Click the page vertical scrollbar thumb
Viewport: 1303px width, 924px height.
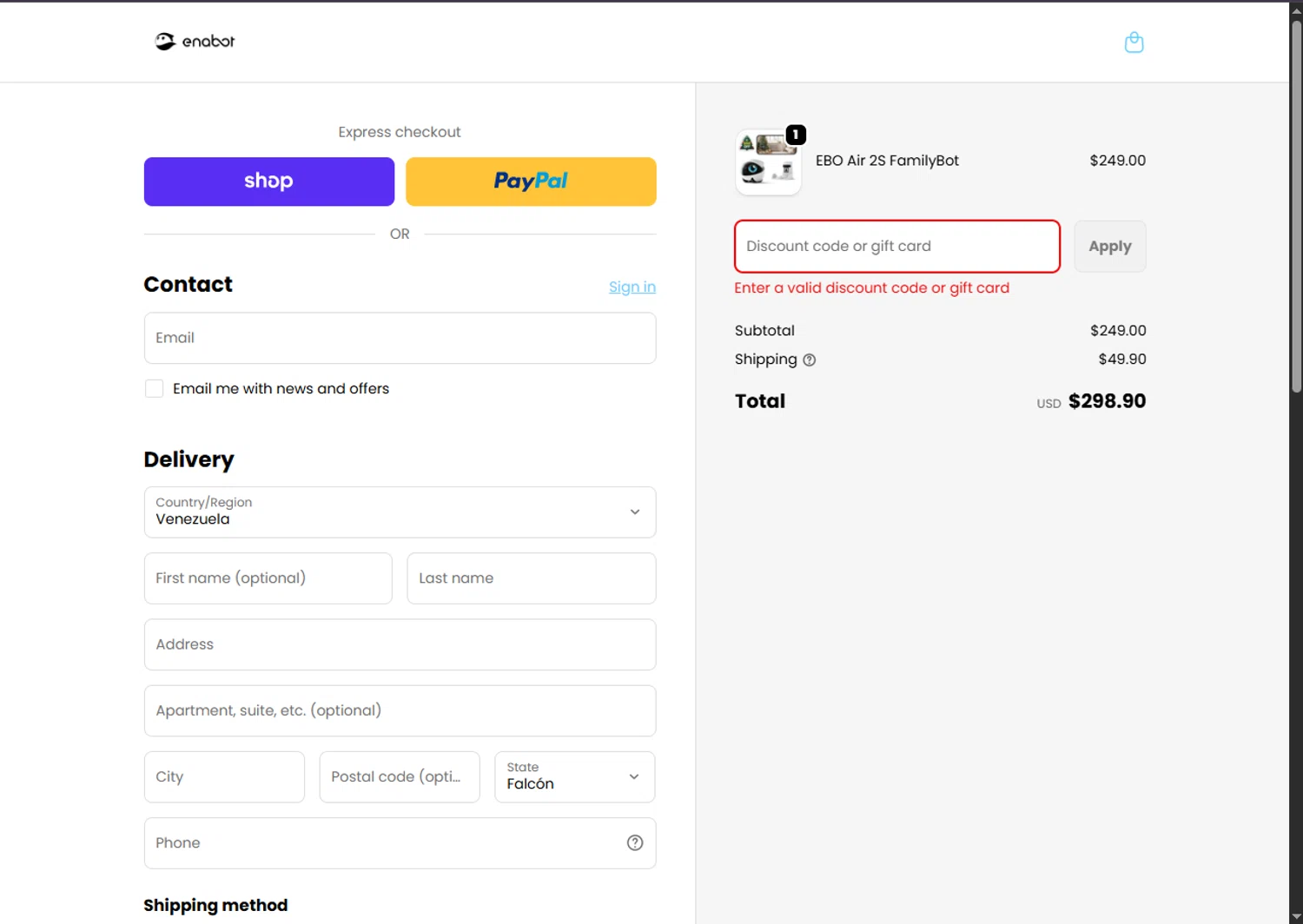(x=1296, y=206)
